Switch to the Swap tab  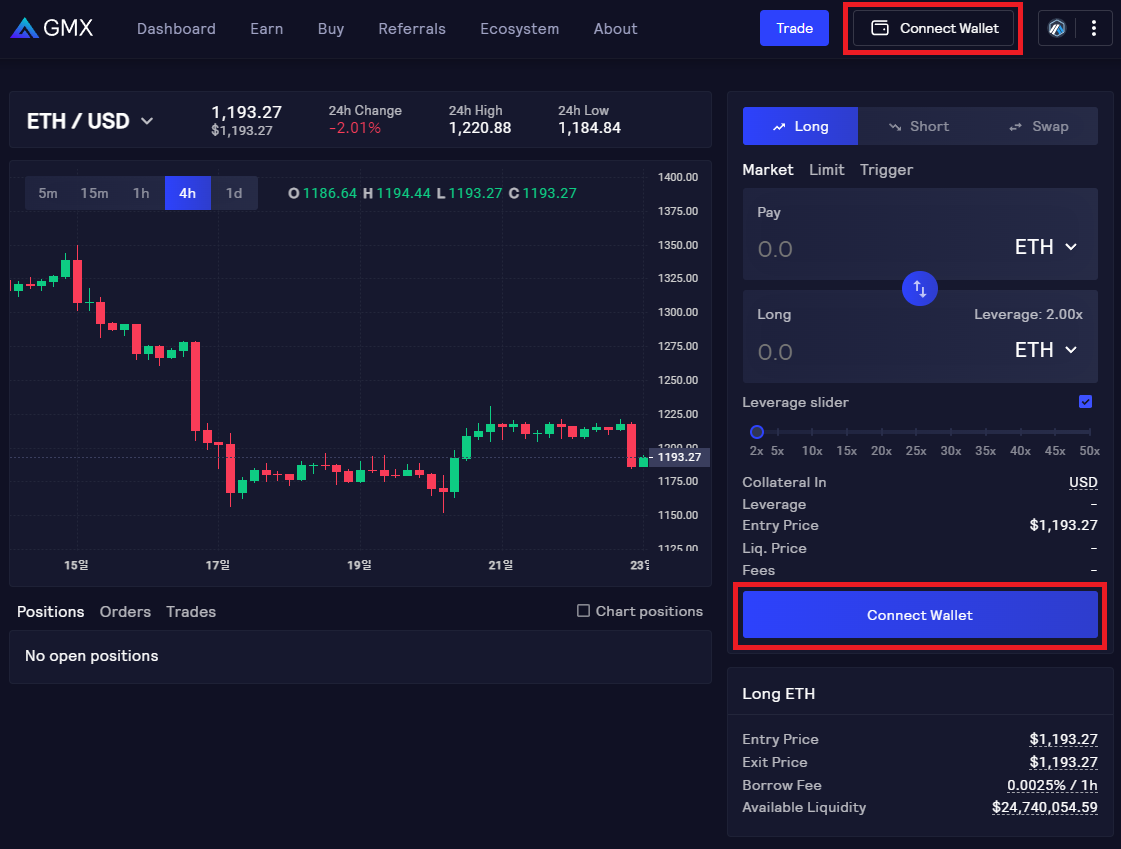pyautogui.click(x=1038, y=126)
